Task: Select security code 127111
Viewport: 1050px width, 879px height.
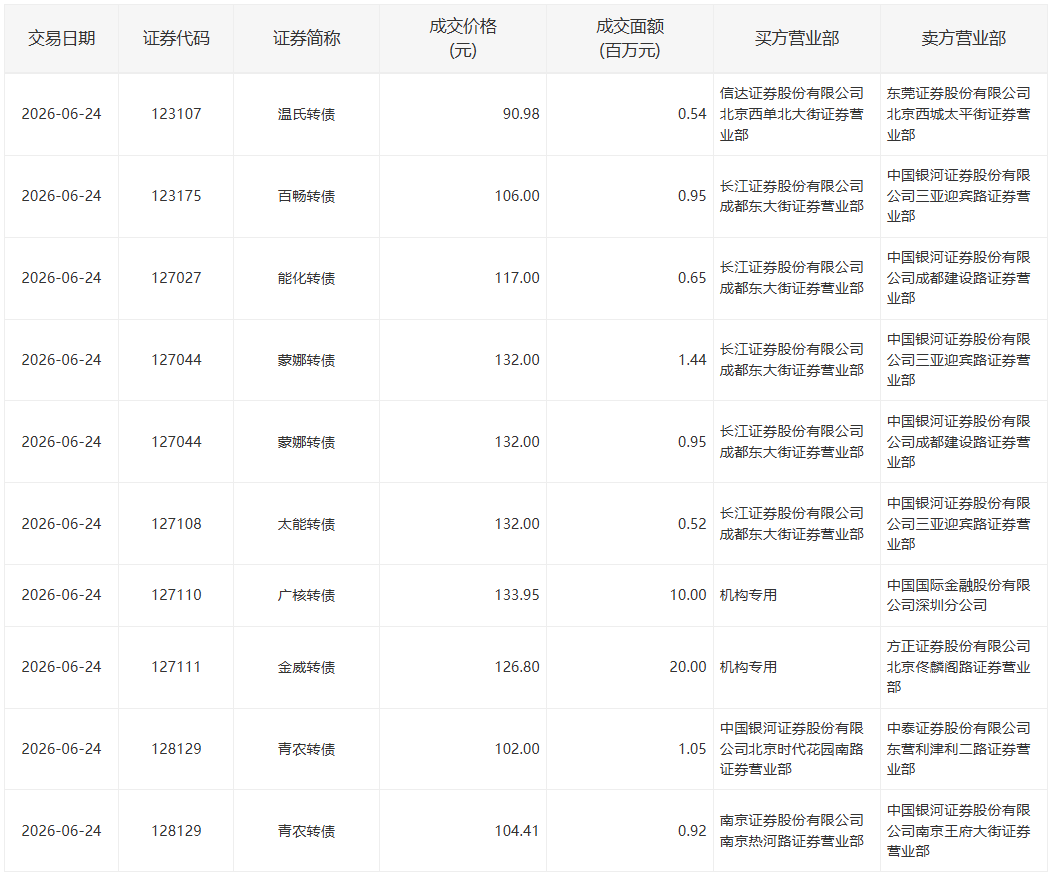Action: click(176, 667)
